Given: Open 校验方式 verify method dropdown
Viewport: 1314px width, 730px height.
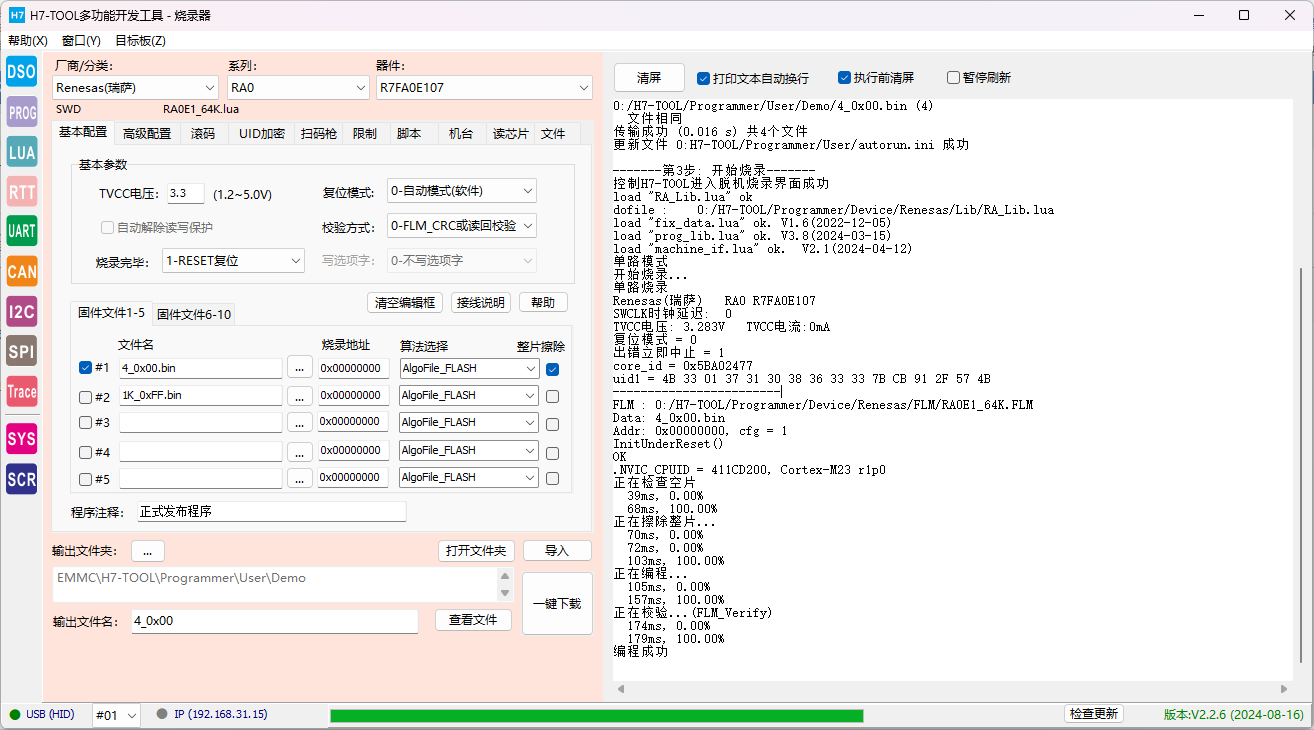Looking at the screenshot, I should (x=462, y=226).
